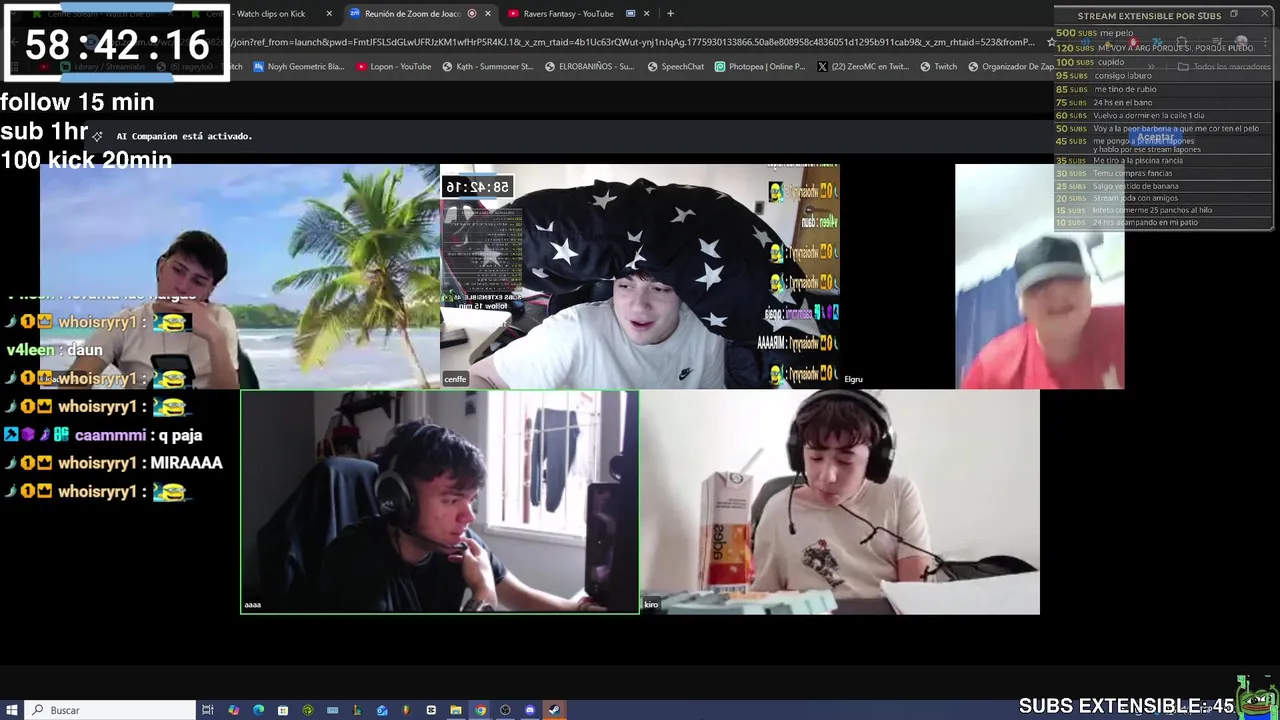This screenshot has width=1280, height=720.
Task: Select the aaaa participant video tile
Action: 440,501
